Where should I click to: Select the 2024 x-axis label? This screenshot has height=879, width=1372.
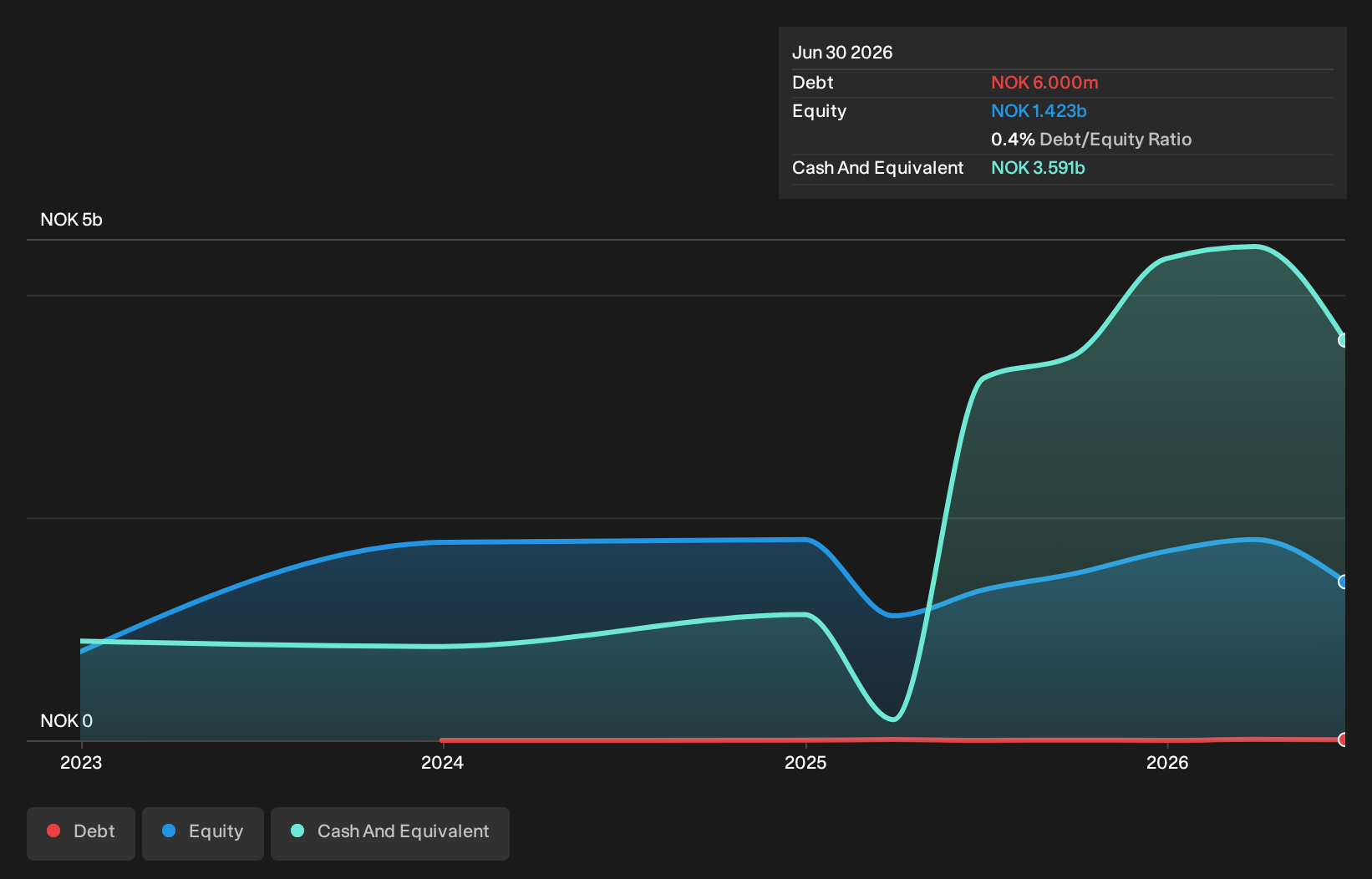pyautogui.click(x=442, y=762)
